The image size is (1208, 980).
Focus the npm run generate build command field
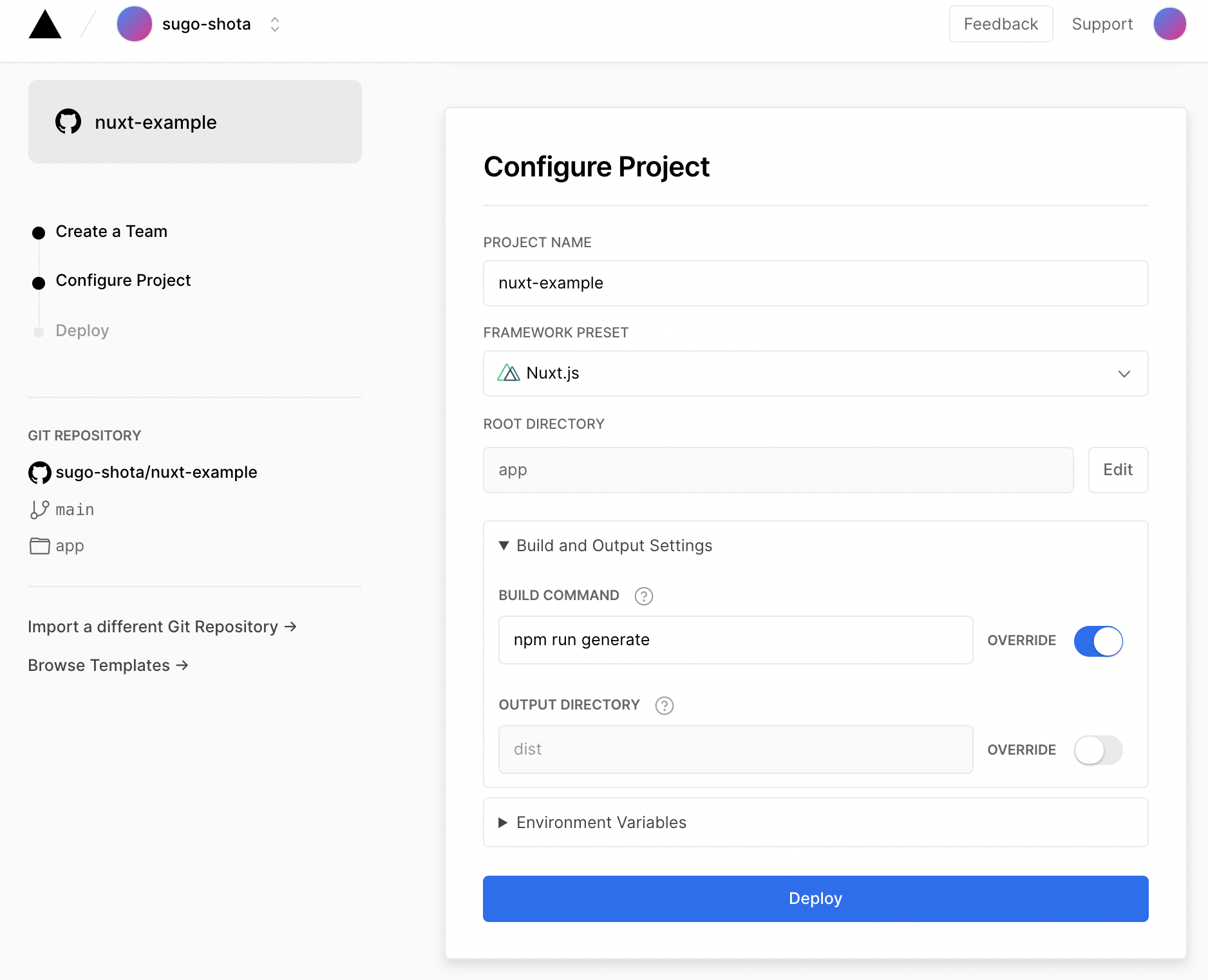pyautogui.click(x=735, y=640)
